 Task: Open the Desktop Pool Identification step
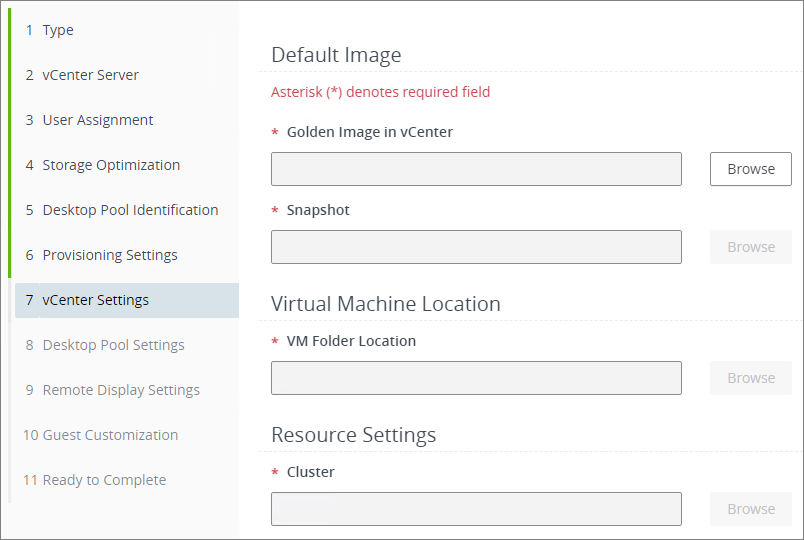pyautogui.click(x=130, y=210)
